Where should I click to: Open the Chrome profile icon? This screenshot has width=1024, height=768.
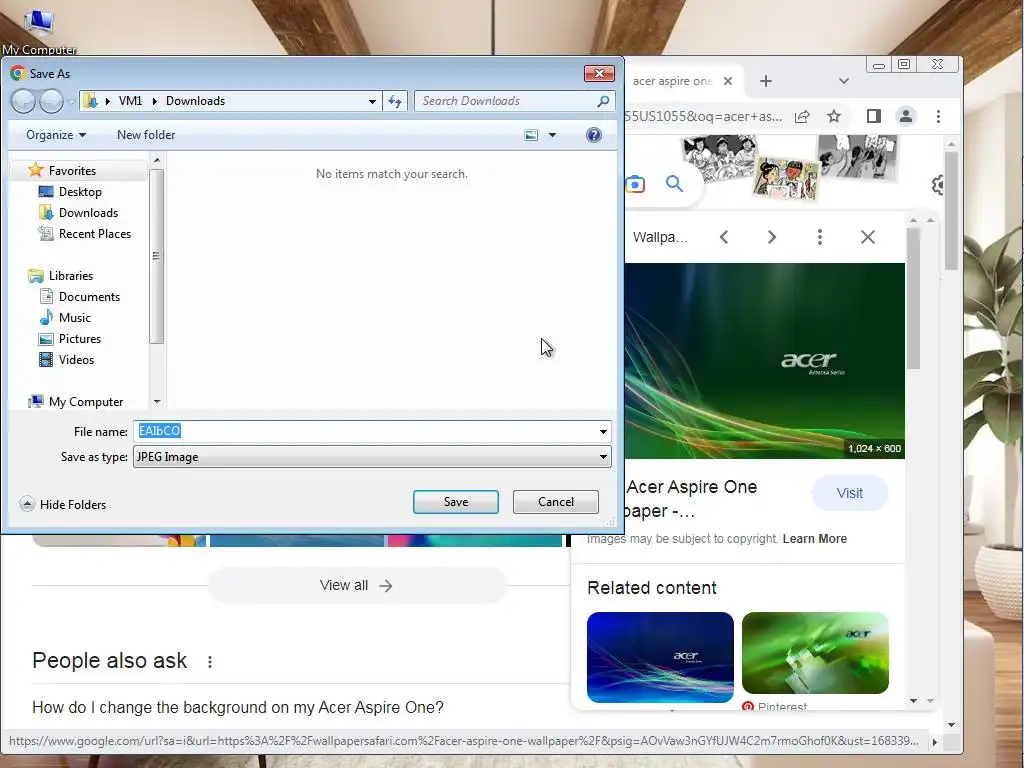906,116
